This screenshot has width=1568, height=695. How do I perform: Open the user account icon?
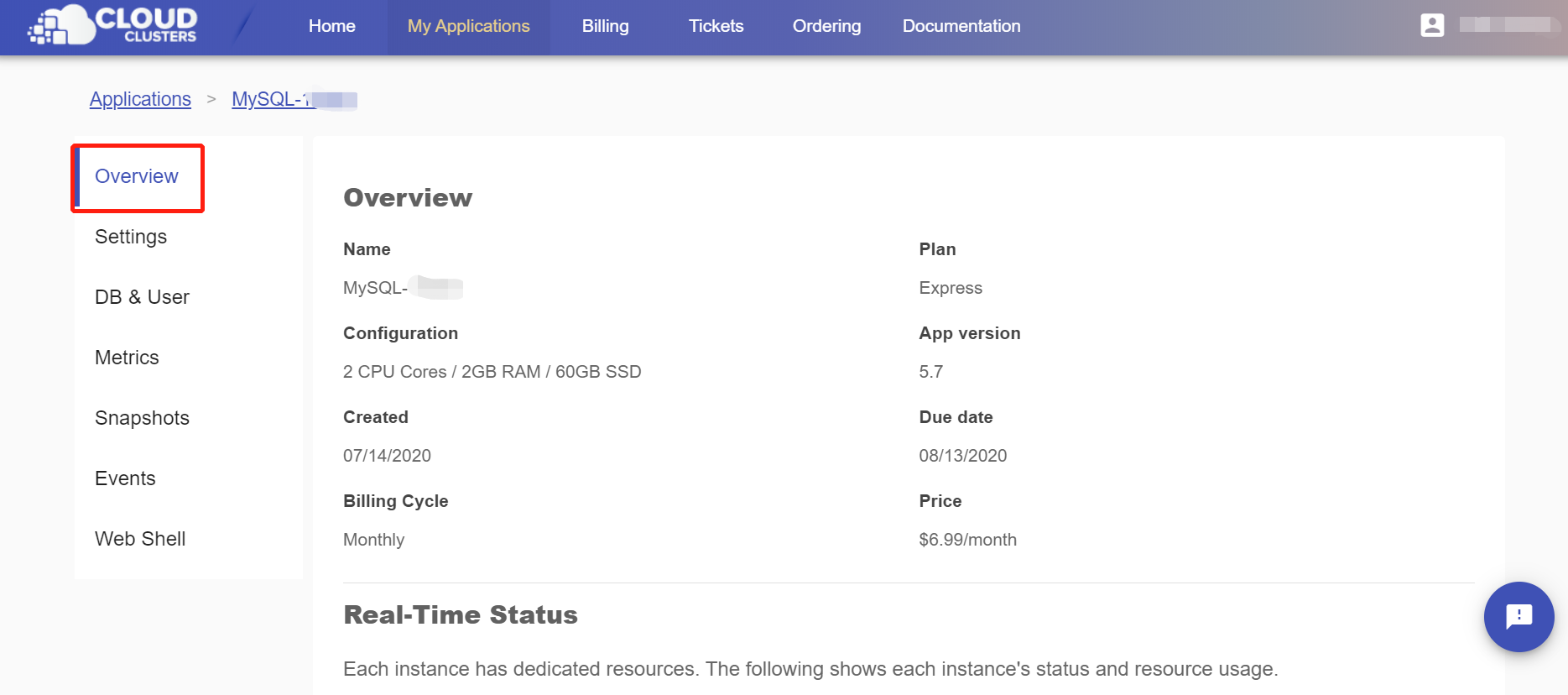tap(1432, 25)
